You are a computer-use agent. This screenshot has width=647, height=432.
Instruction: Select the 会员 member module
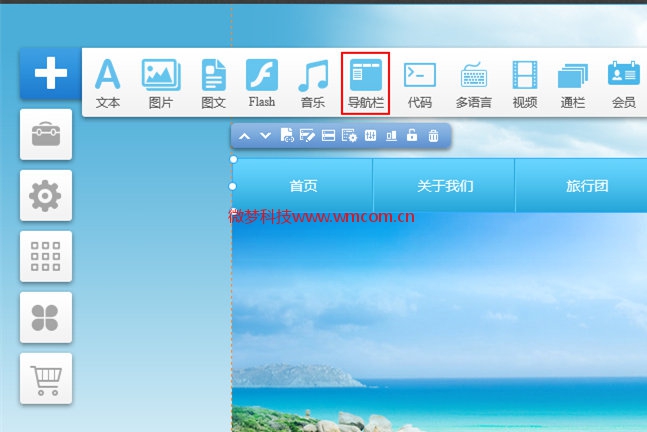(624, 84)
